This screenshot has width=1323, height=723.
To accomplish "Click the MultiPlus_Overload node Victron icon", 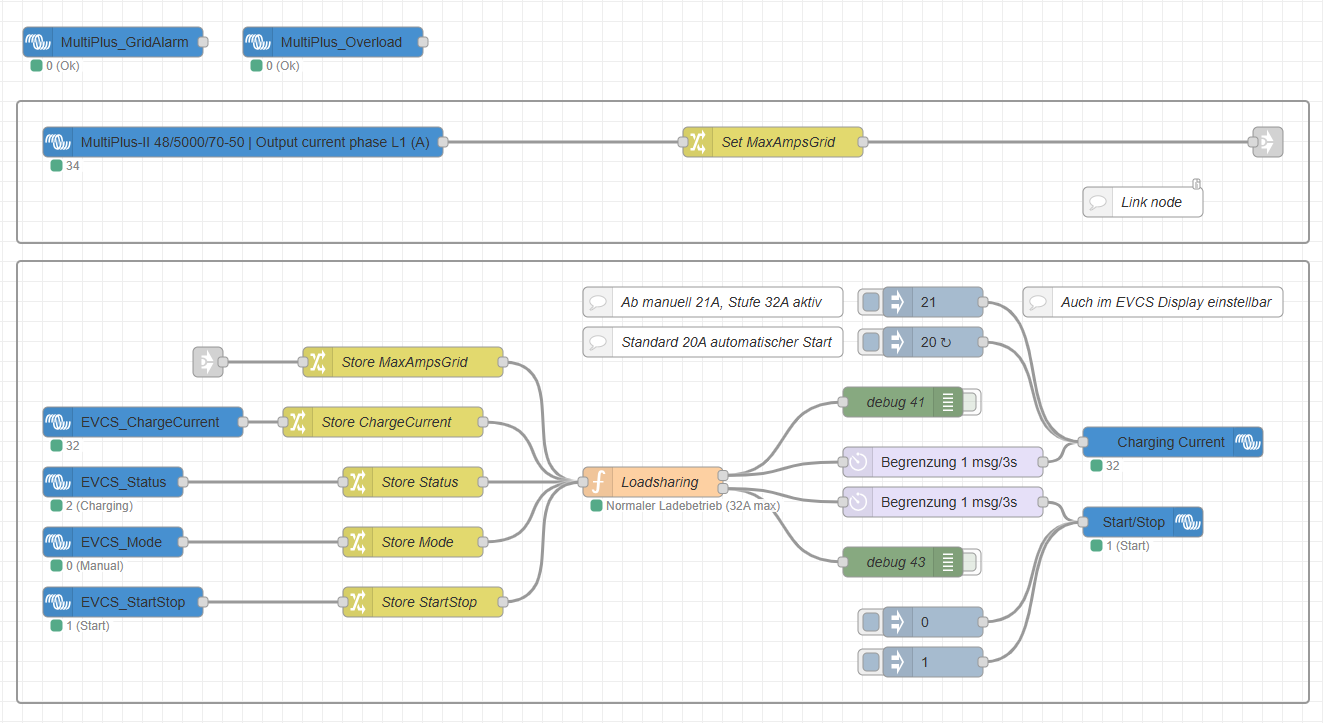I will coord(257,42).
